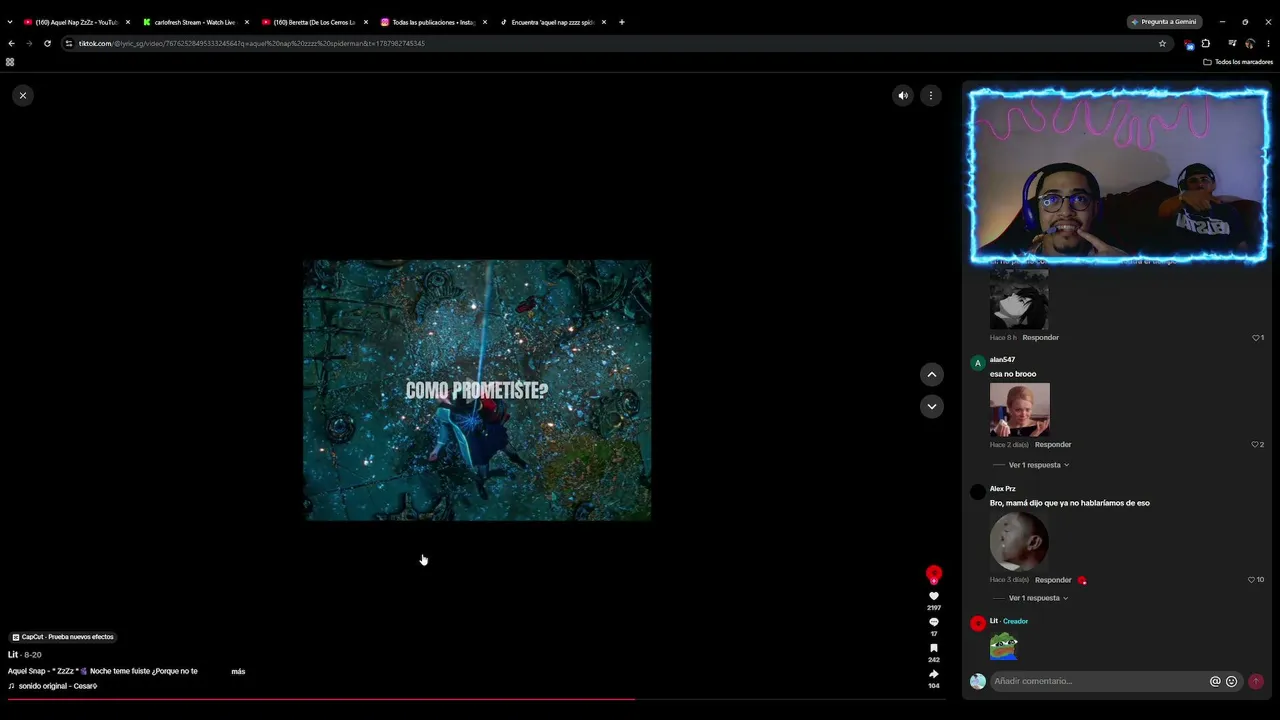Screen dimensions: 1280x720
Task: Expand "Ver 1 respuesta" under alan547's comment
Action: coord(1039,465)
